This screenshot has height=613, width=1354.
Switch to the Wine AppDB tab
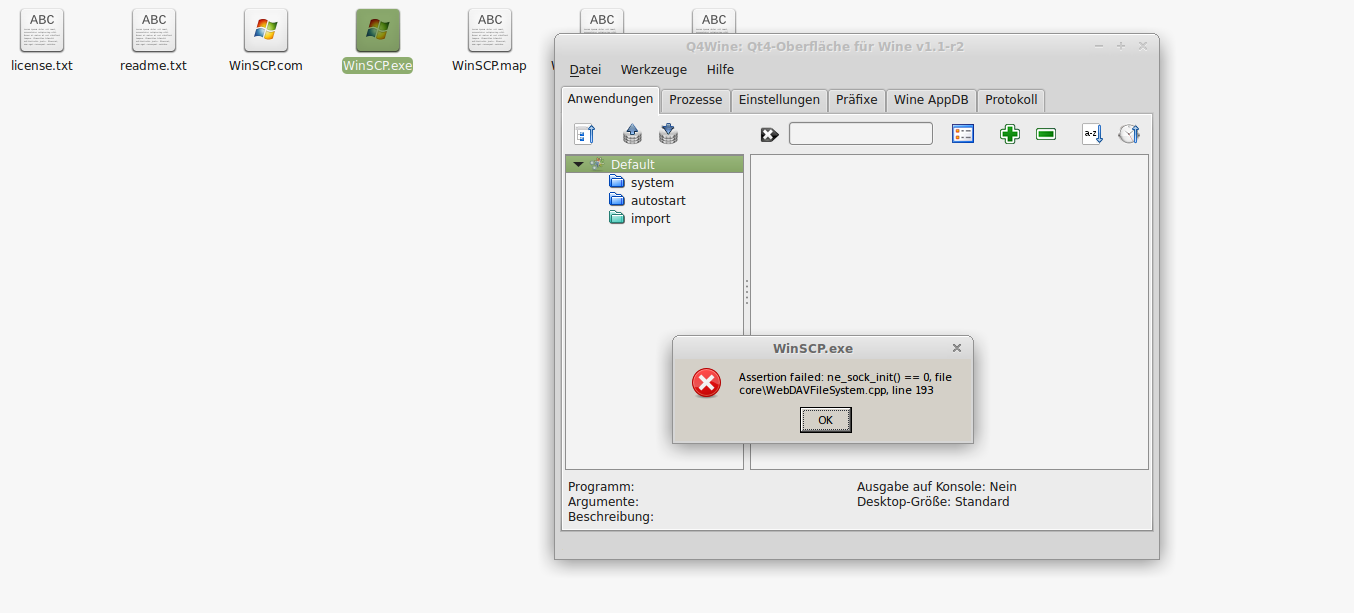tap(930, 100)
